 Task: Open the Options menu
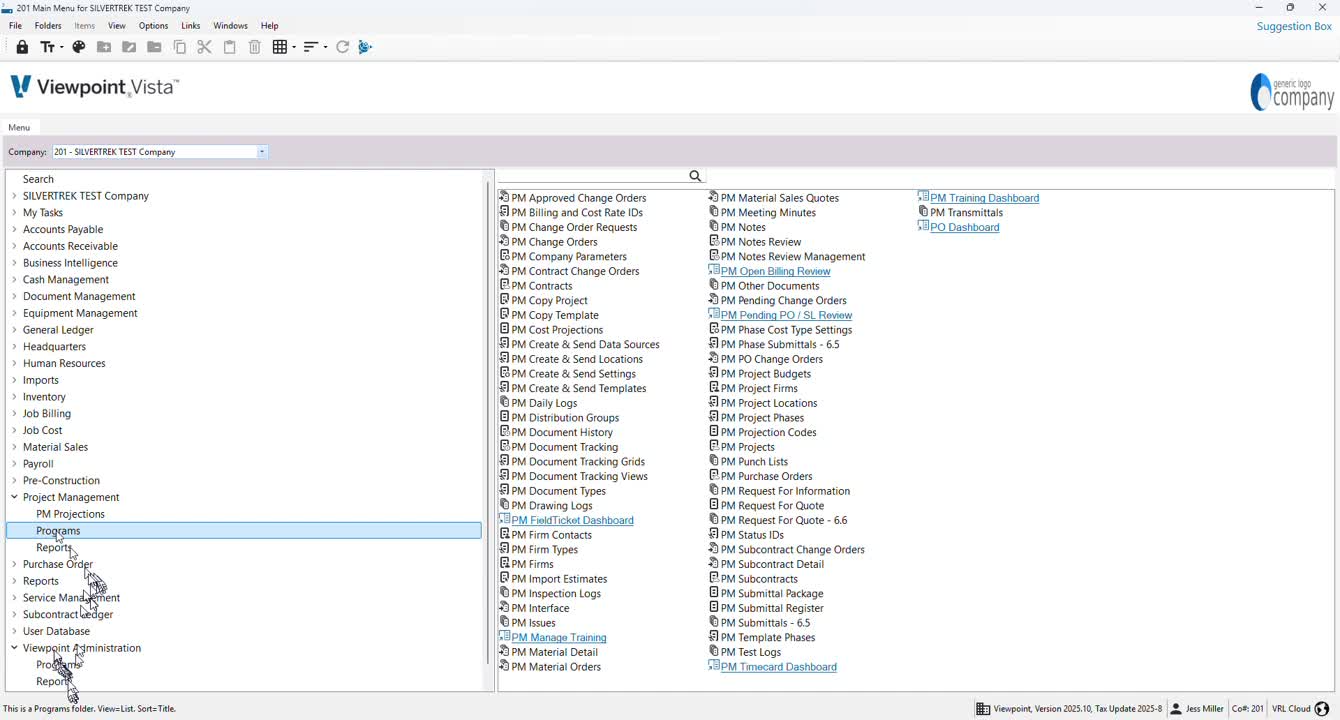click(153, 26)
